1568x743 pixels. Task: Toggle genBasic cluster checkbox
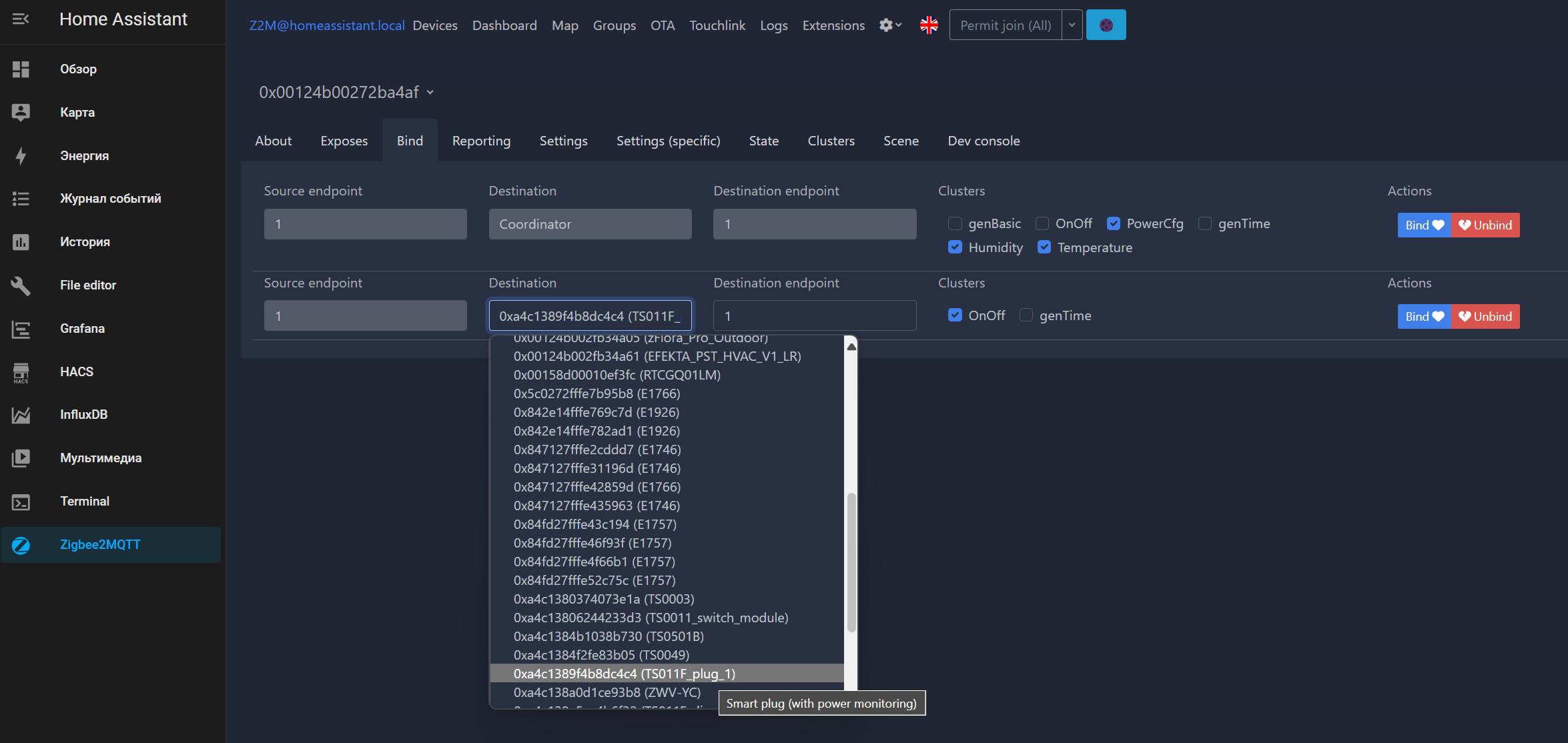tap(955, 223)
